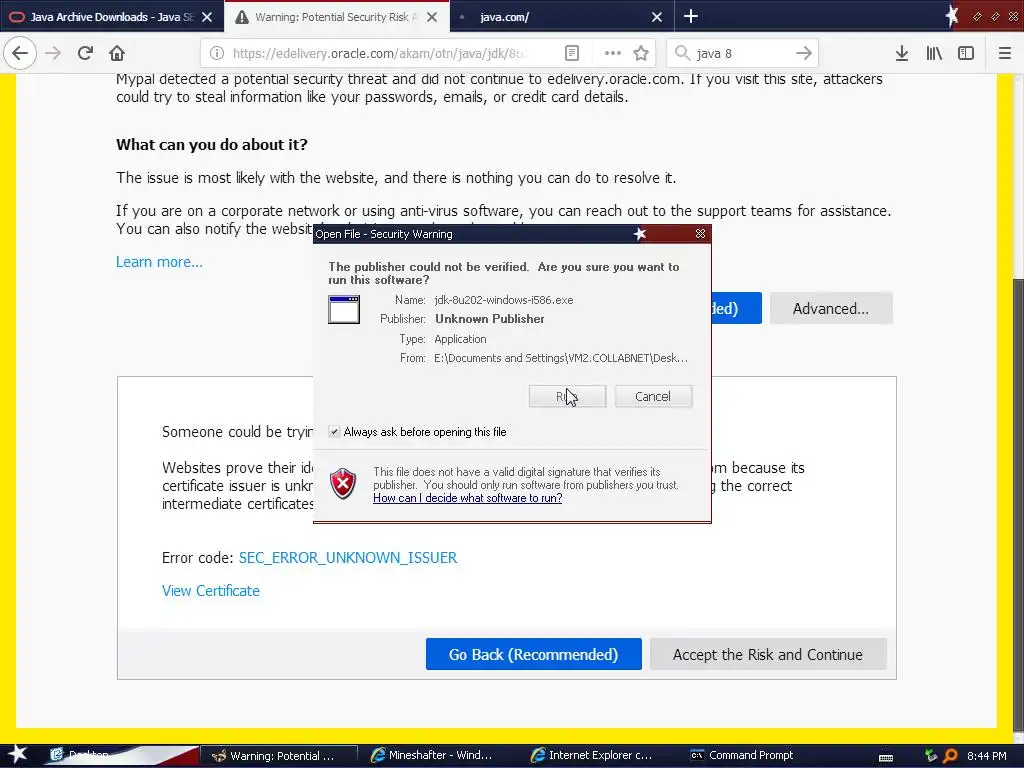Click Go Back (Recommended) at the bottom

pyautogui.click(x=534, y=654)
